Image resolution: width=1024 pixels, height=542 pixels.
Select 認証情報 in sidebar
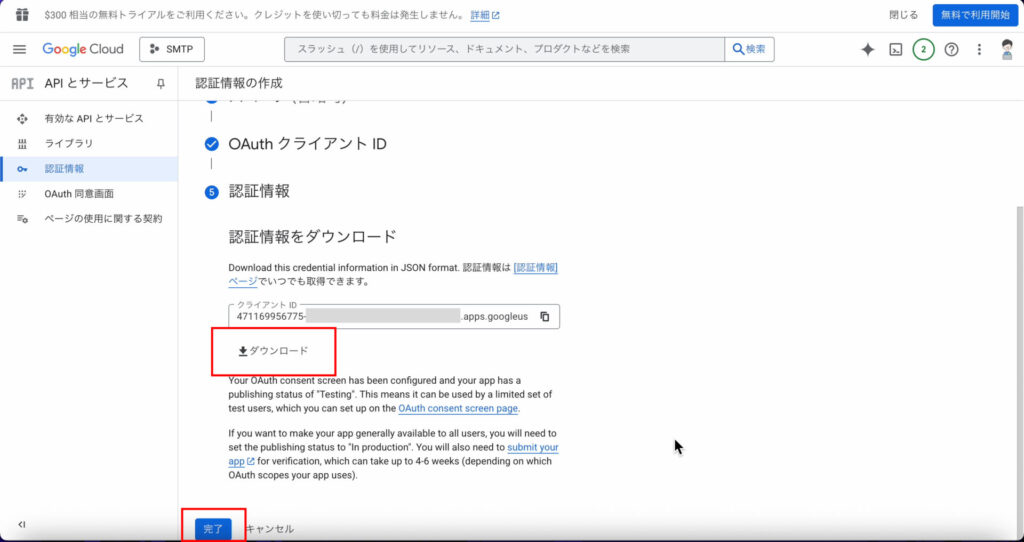[x=89, y=169]
